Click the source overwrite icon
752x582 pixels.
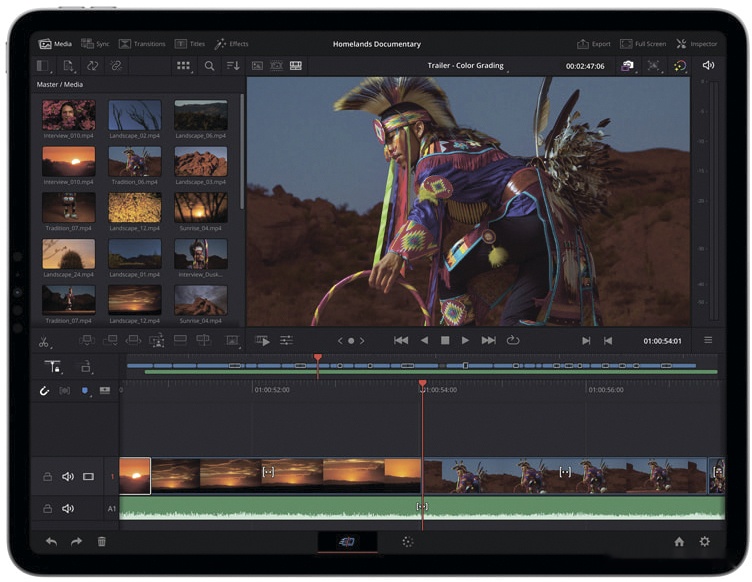(203, 340)
